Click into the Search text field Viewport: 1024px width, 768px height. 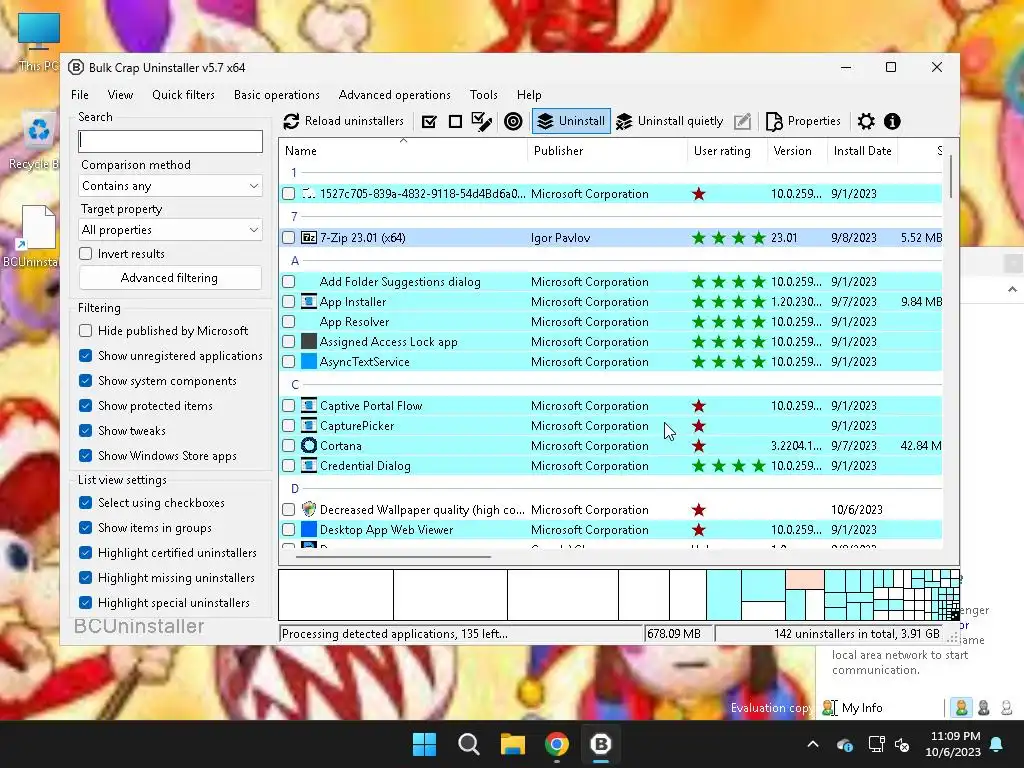(x=170, y=141)
